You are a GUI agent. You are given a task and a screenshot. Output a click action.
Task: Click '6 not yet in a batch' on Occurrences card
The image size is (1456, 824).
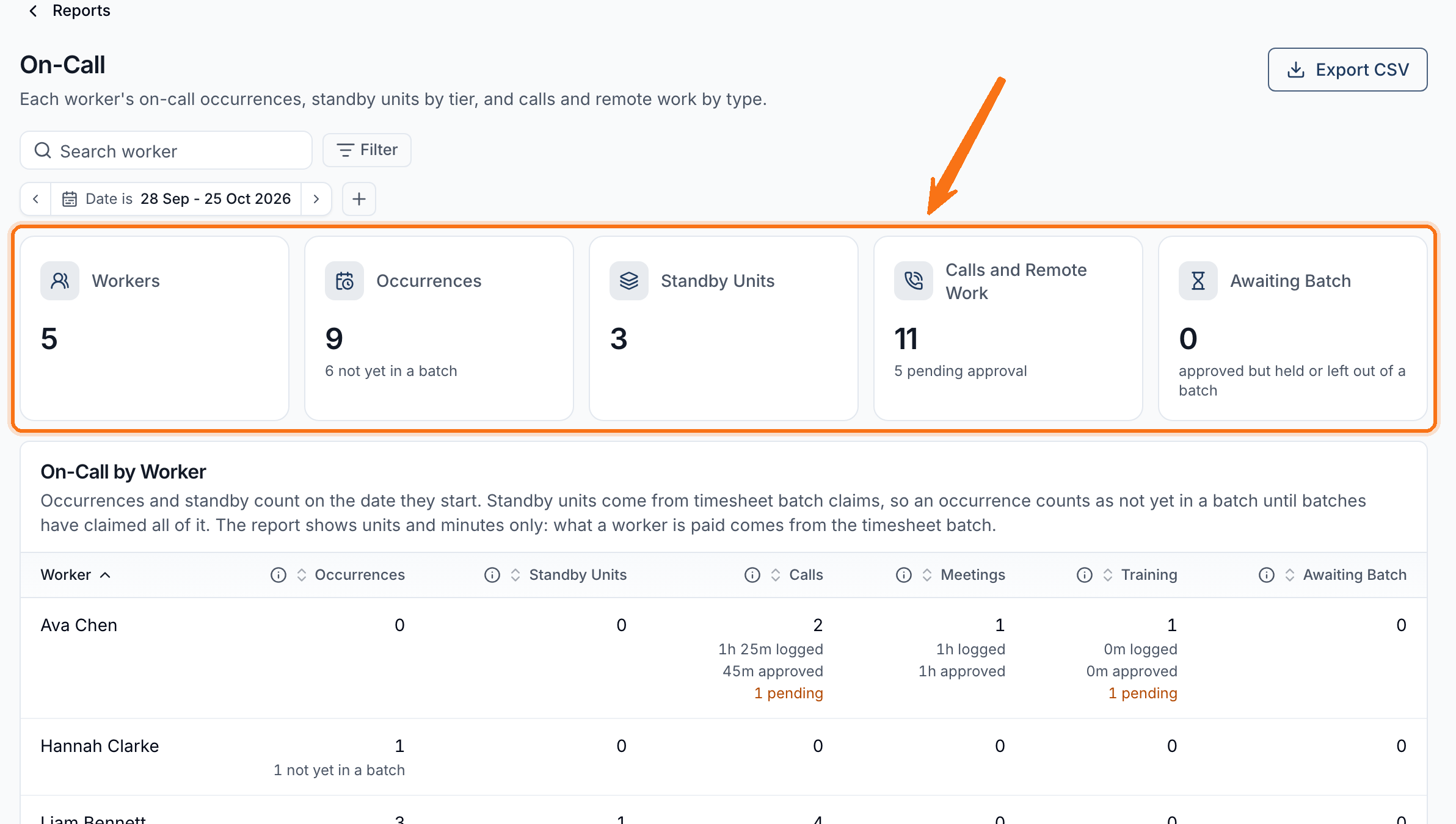coord(391,371)
